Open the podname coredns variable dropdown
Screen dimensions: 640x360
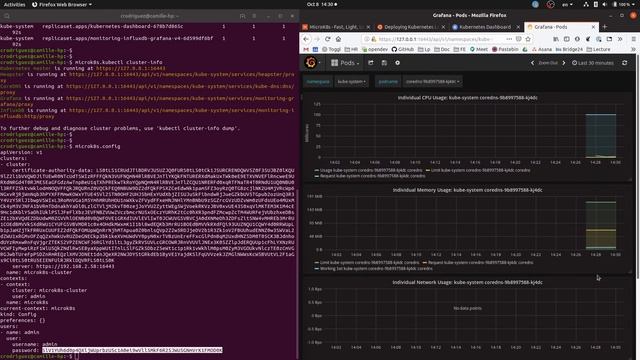(x=432, y=82)
